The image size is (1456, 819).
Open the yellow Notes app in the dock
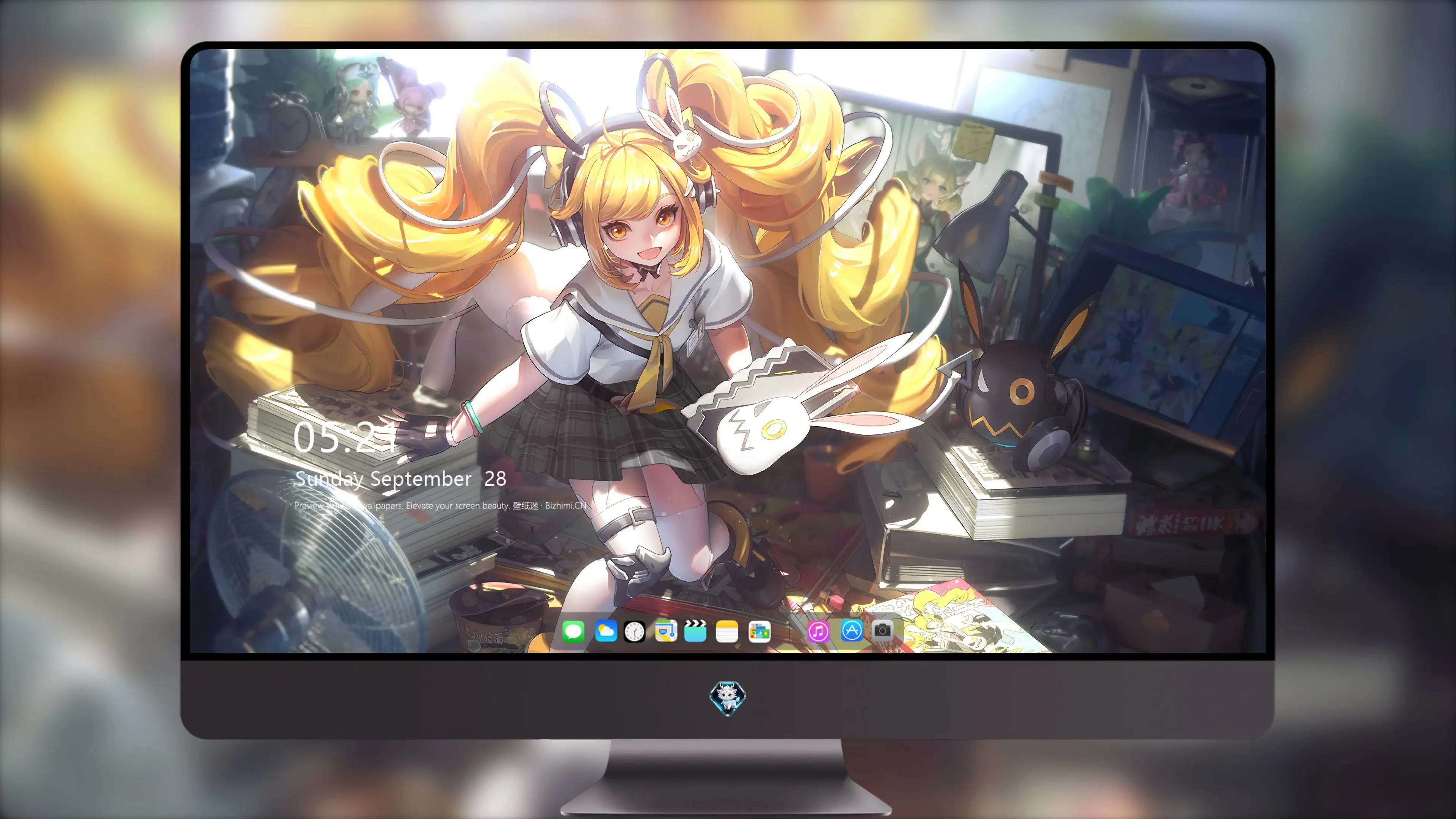click(x=727, y=631)
